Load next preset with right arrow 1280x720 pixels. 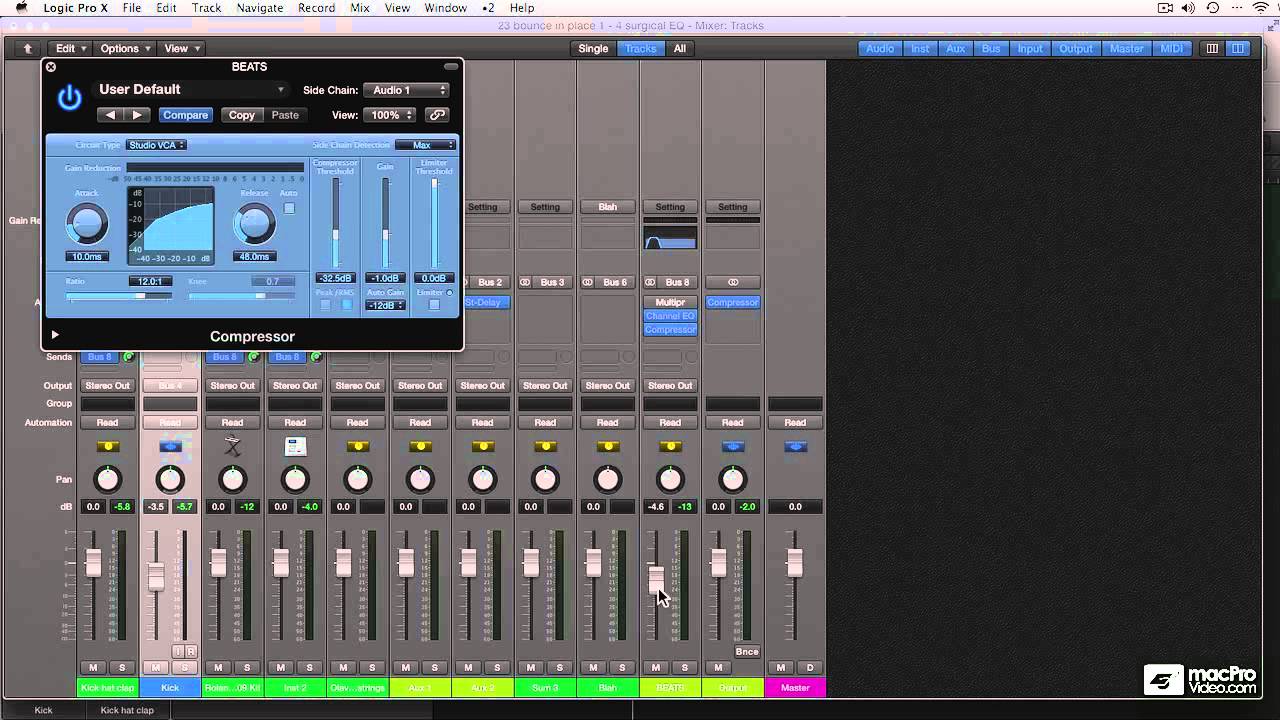[x=138, y=115]
